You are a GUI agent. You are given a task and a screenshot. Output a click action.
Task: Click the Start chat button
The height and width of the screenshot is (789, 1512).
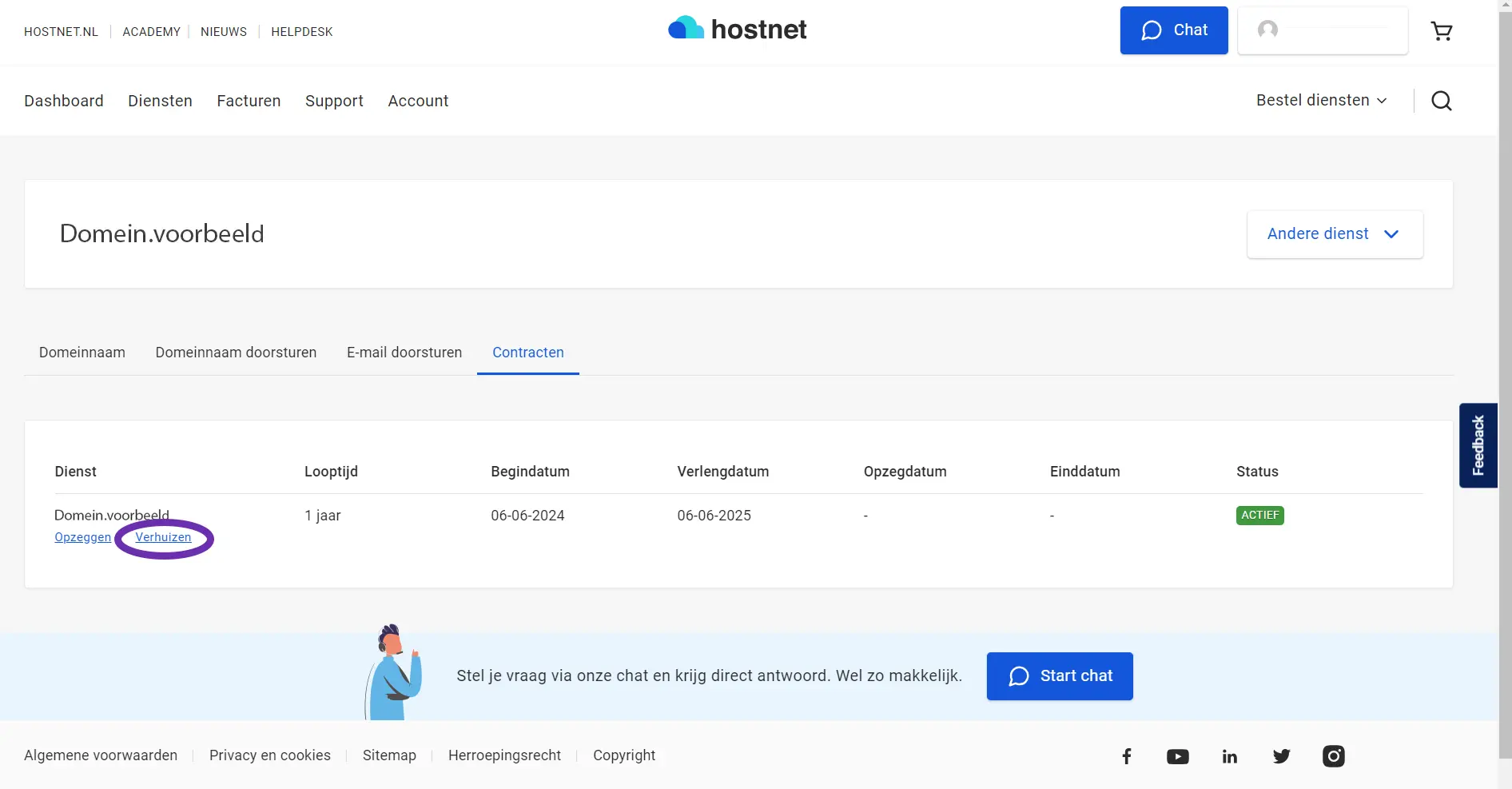click(x=1060, y=676)
